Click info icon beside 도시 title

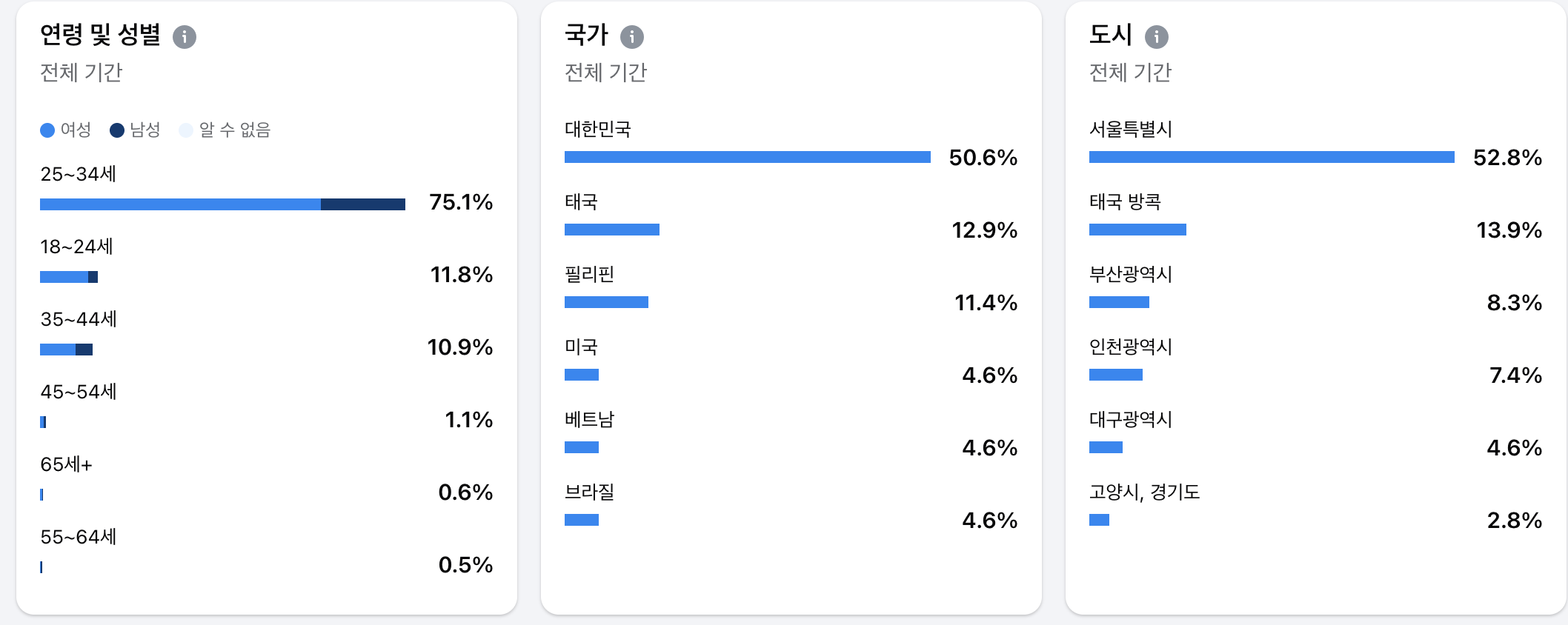[x=1157, y=37]
